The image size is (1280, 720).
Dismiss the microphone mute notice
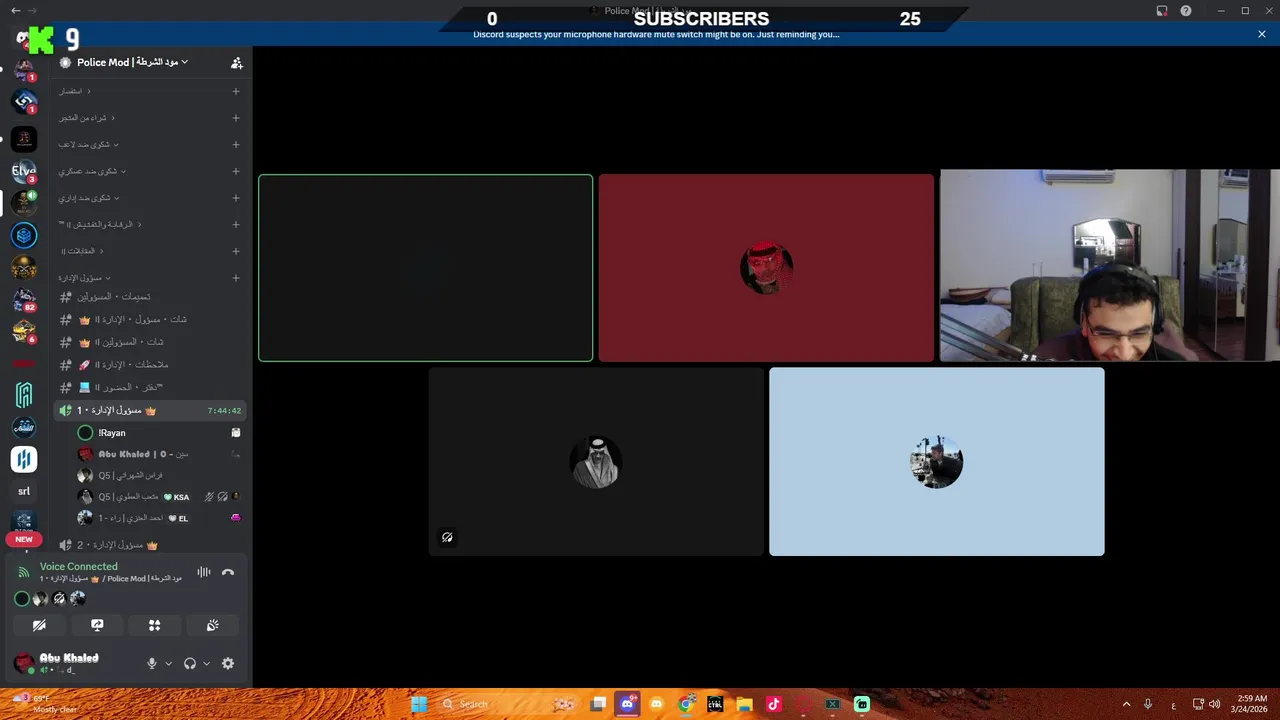(x=1262, y=34)
